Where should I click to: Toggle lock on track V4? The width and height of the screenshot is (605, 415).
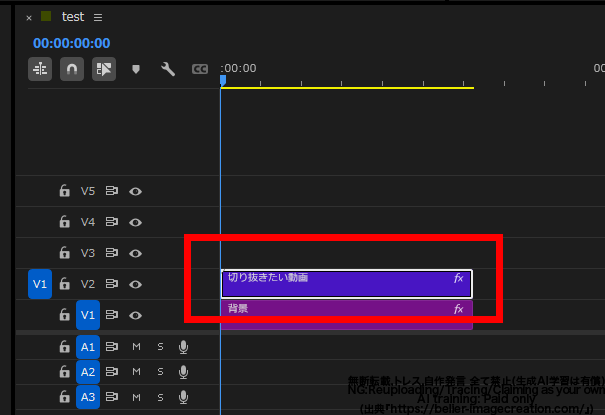pyautogui.click(x=64, y=222)
